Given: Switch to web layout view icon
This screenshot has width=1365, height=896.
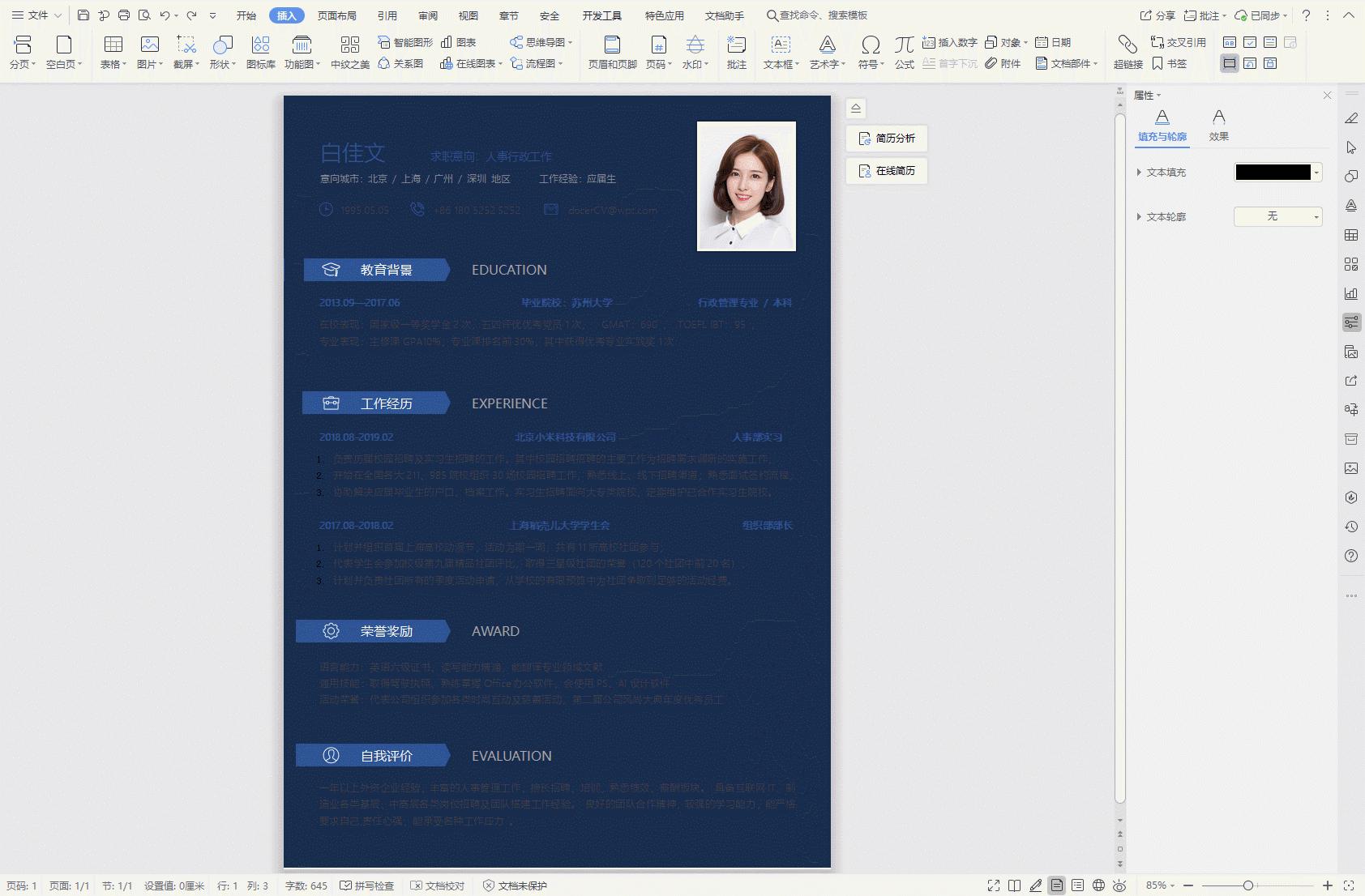Looking at the screenshot, I should coord(1098,885).
